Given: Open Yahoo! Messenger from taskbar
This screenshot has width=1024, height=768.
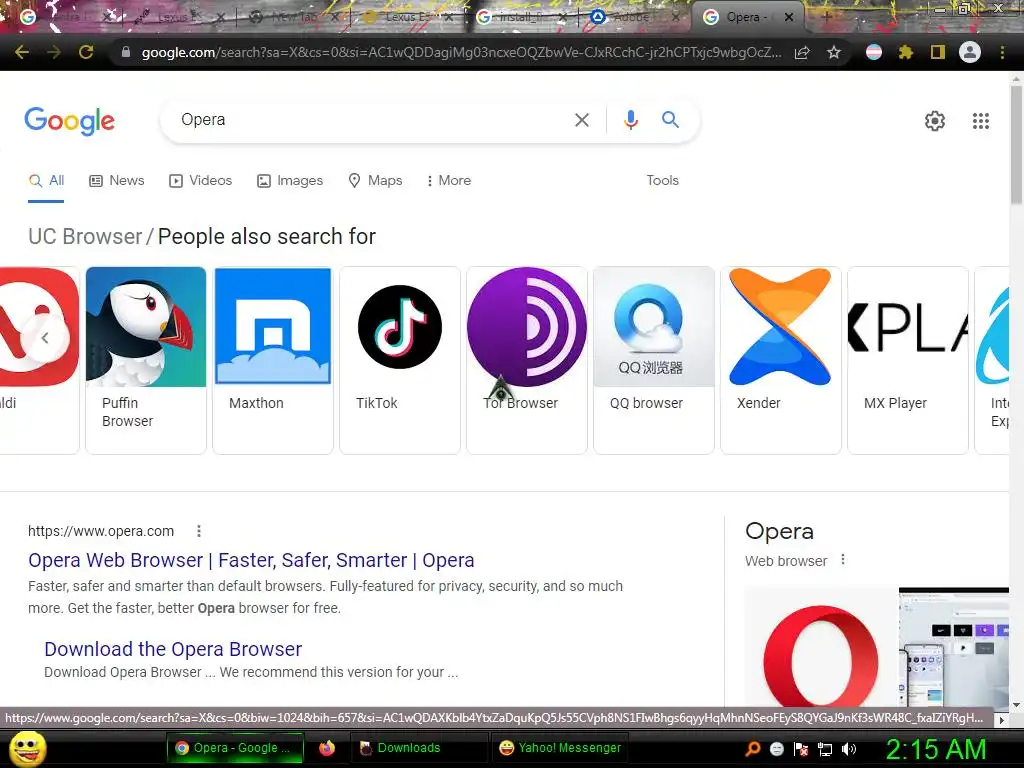Looking at the screenshot, I should pyautogui.click(x=560, y=748).
